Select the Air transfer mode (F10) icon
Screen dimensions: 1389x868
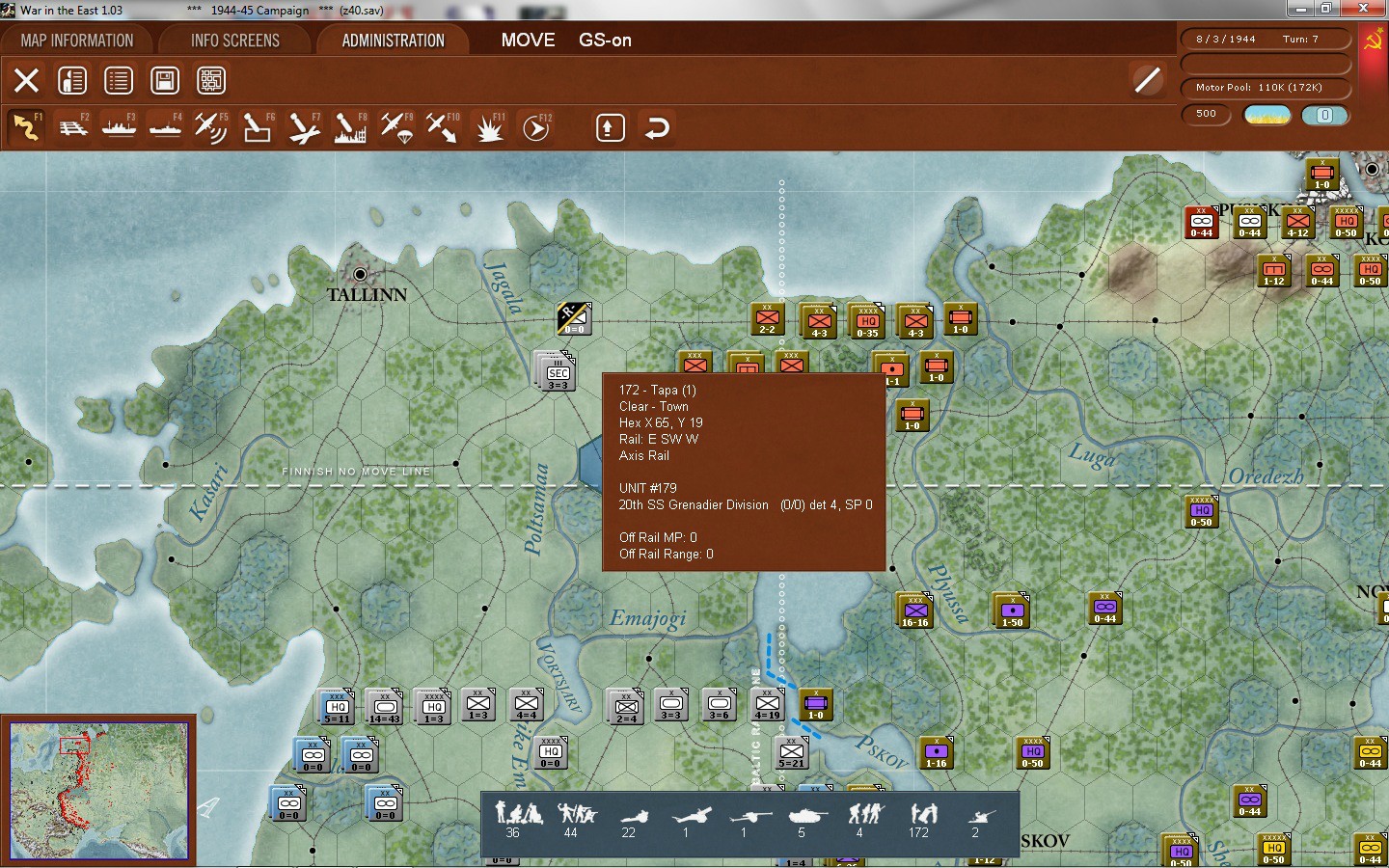click(x=443, y=127)
